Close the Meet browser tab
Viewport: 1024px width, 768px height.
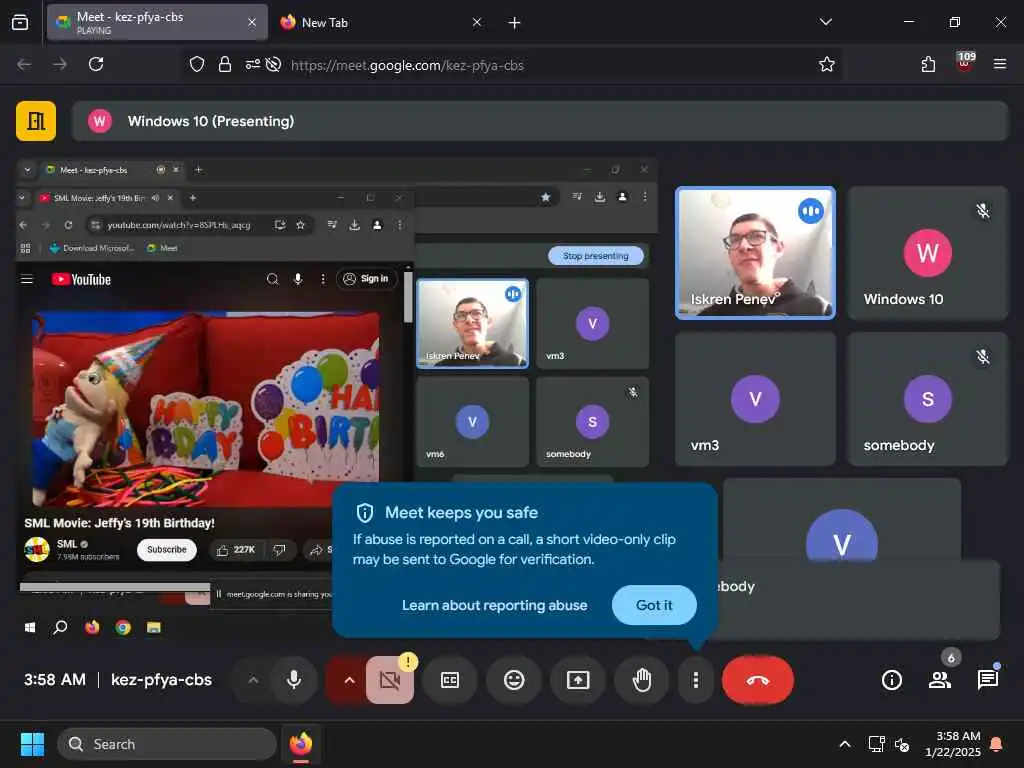(252, 22)
